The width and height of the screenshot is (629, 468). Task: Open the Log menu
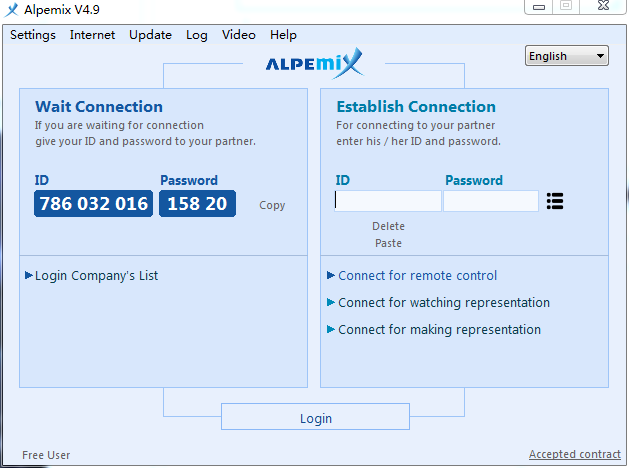[x=197, y=35]
